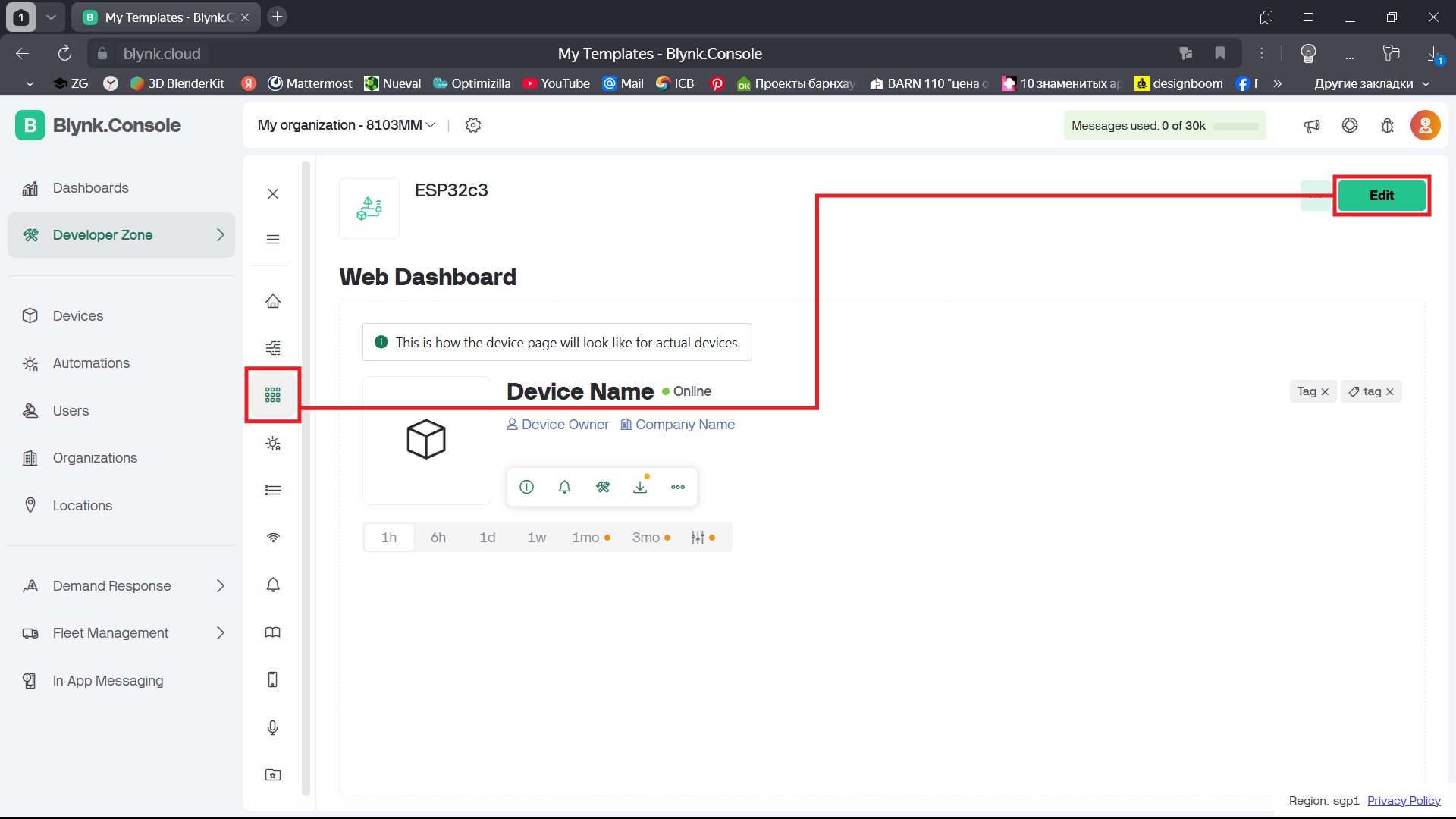
Task: Remove the lowercase 'tag' chip with its x
Action: point(1390,392)
